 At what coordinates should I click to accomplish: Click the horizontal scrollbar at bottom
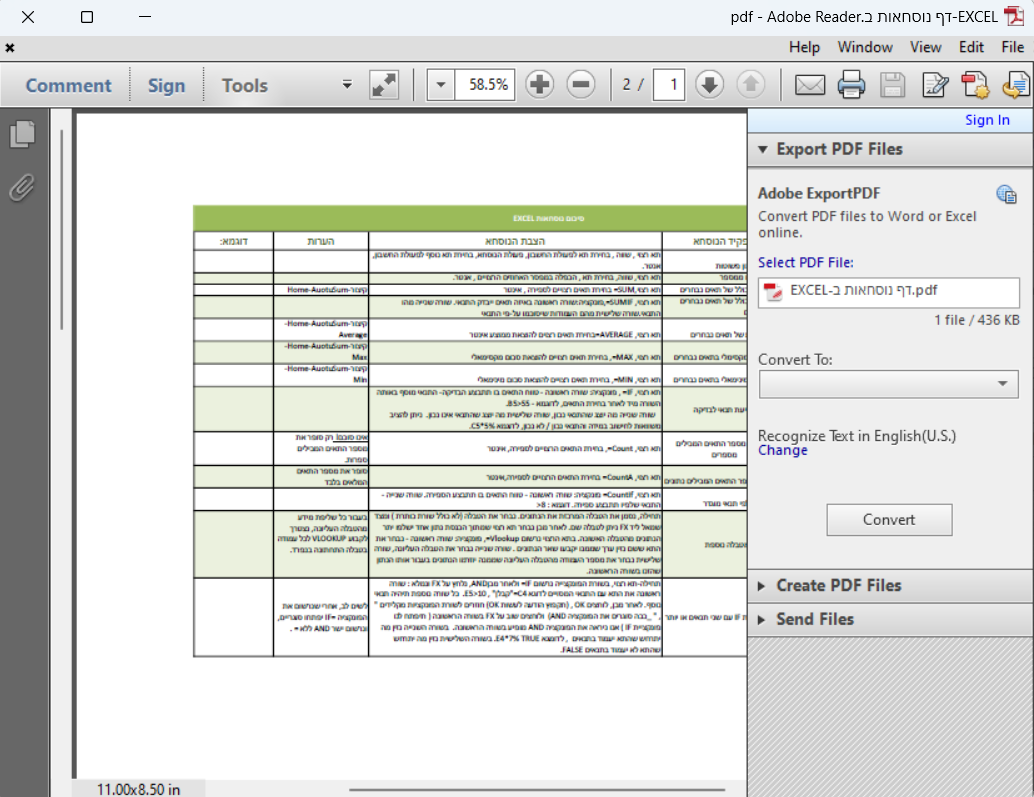pos(537,789)
